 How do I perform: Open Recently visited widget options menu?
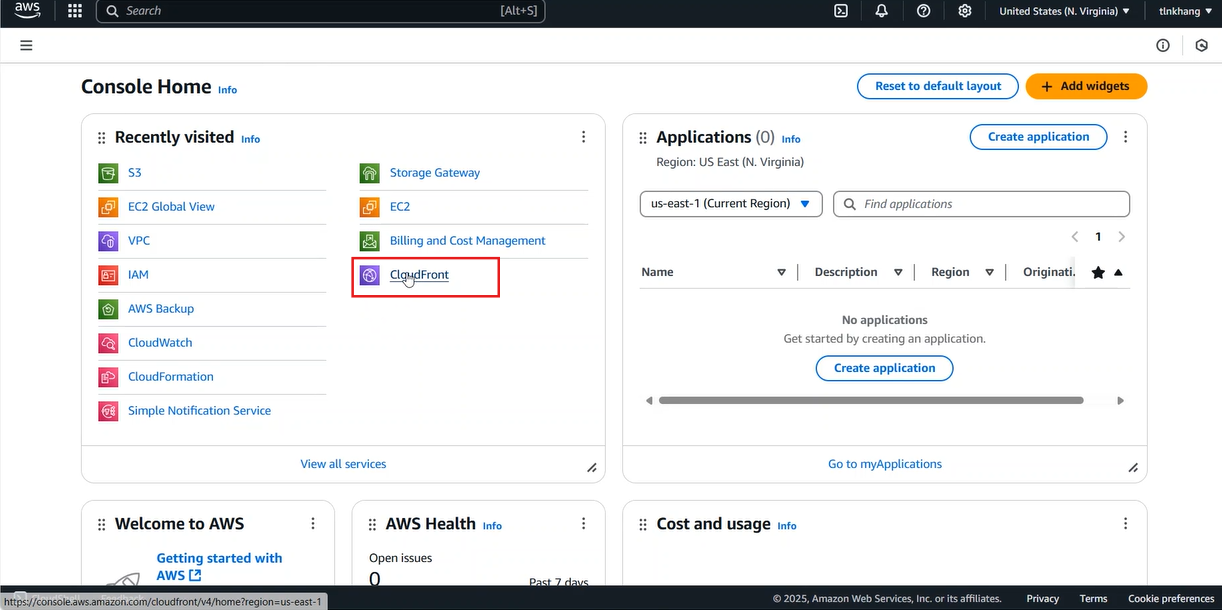point(584,137)
